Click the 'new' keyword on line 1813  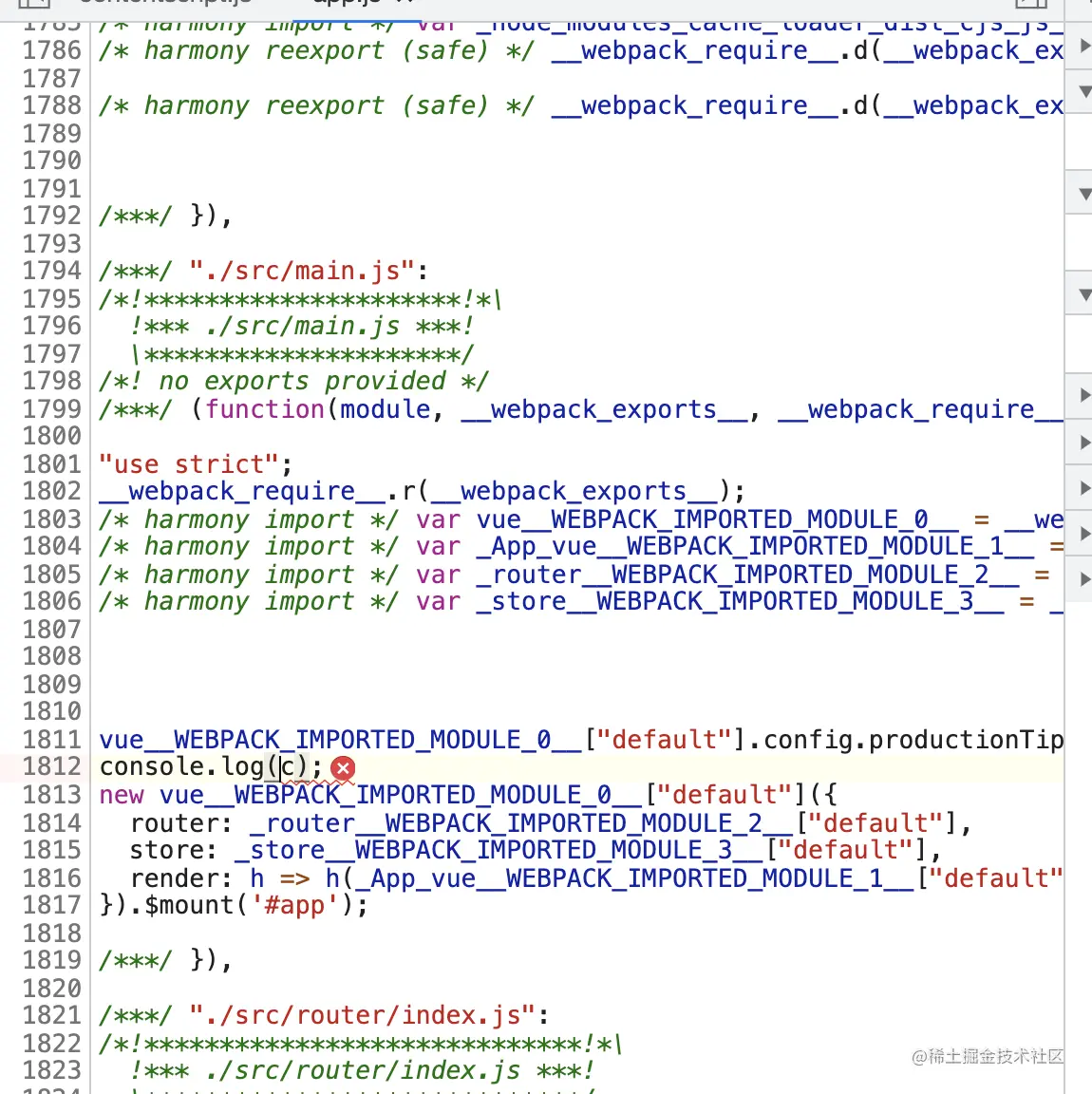coord(122,795)
